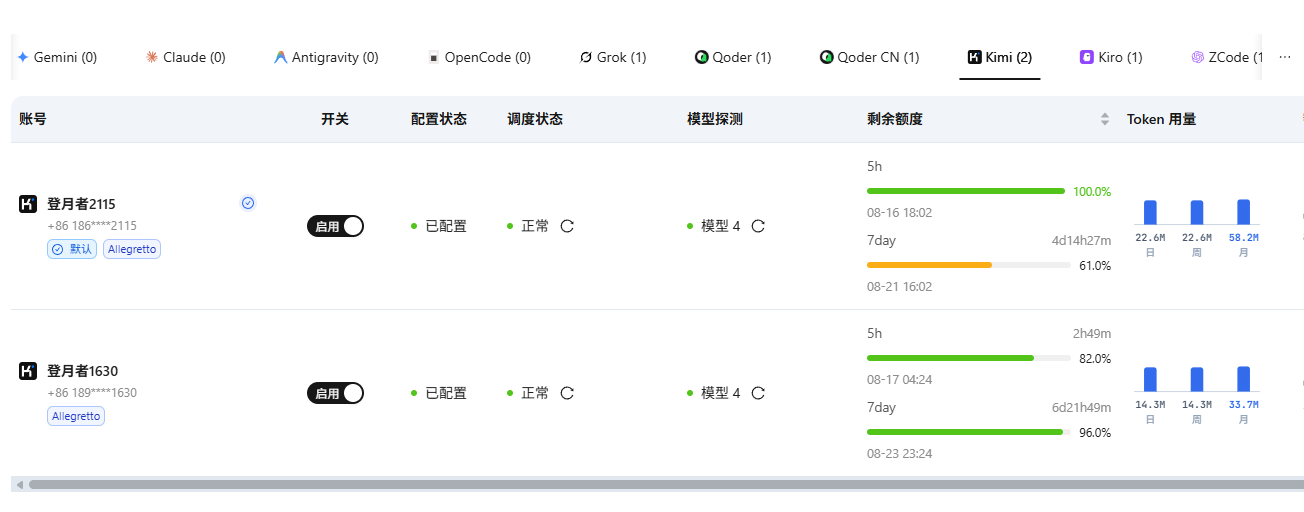Toggle the 启用 switch for 登月者2115
Image resolution: width=1304 pixels, height=512 pixels.
(x=335, y=226)
